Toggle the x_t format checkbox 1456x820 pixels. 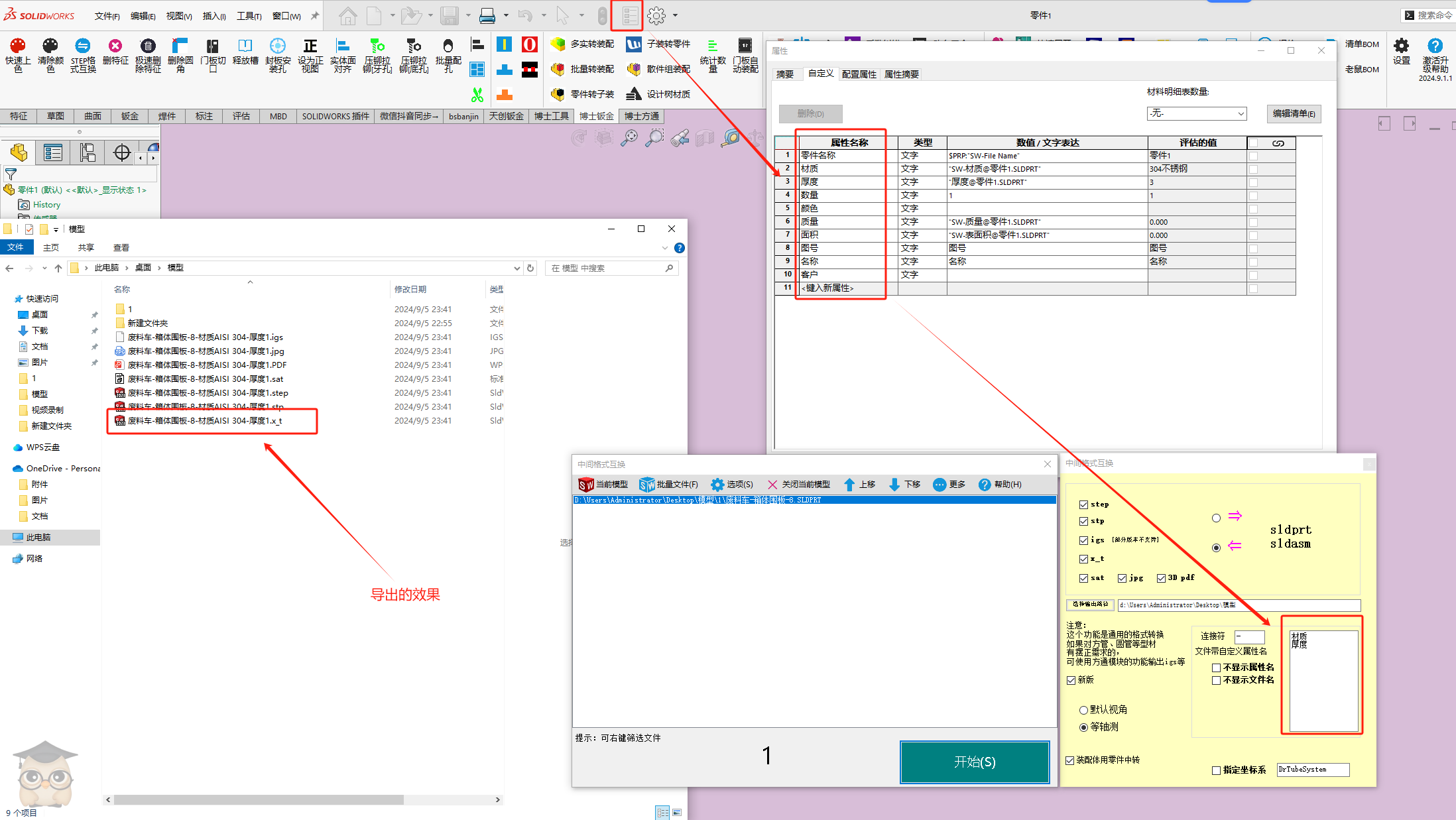click(x=1083, y=559)
